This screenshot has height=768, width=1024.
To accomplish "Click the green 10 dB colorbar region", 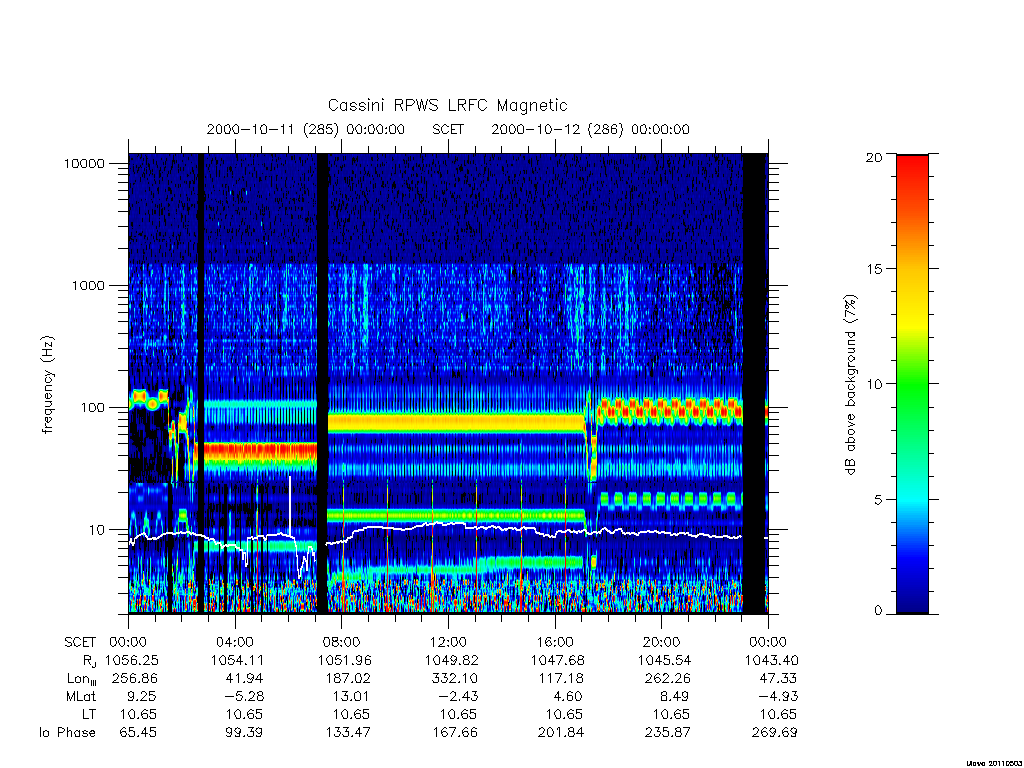I will (912, 384).
